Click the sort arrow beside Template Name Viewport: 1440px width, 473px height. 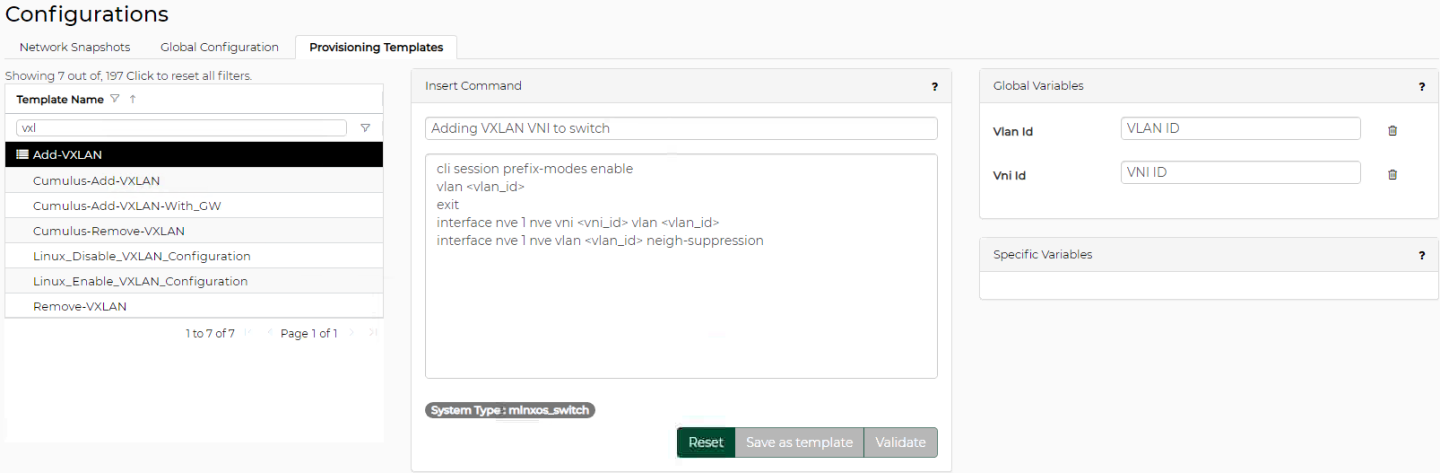tap(133, 99)
